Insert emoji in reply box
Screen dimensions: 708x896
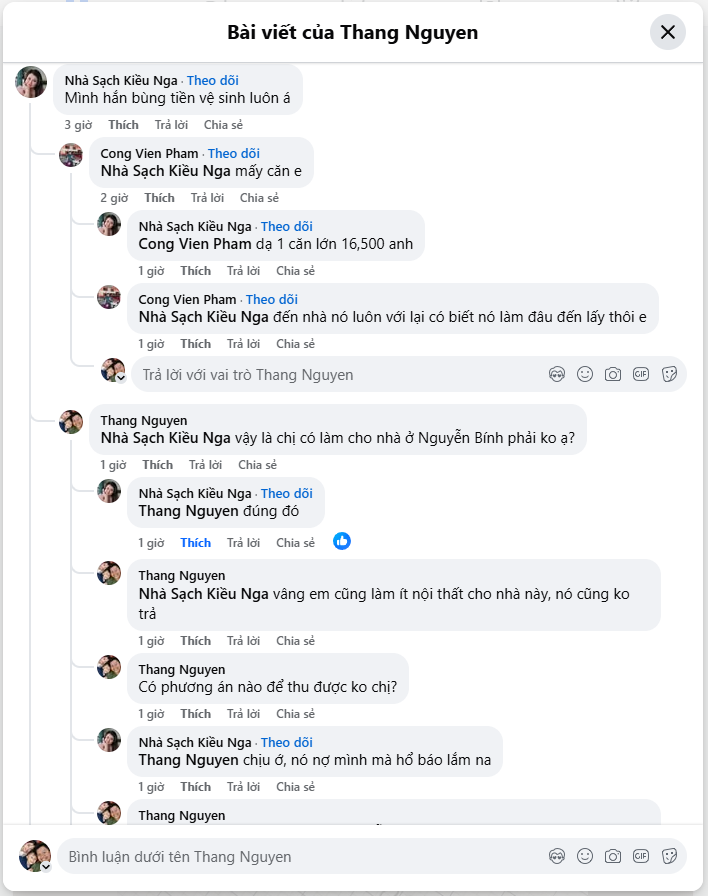585,374
